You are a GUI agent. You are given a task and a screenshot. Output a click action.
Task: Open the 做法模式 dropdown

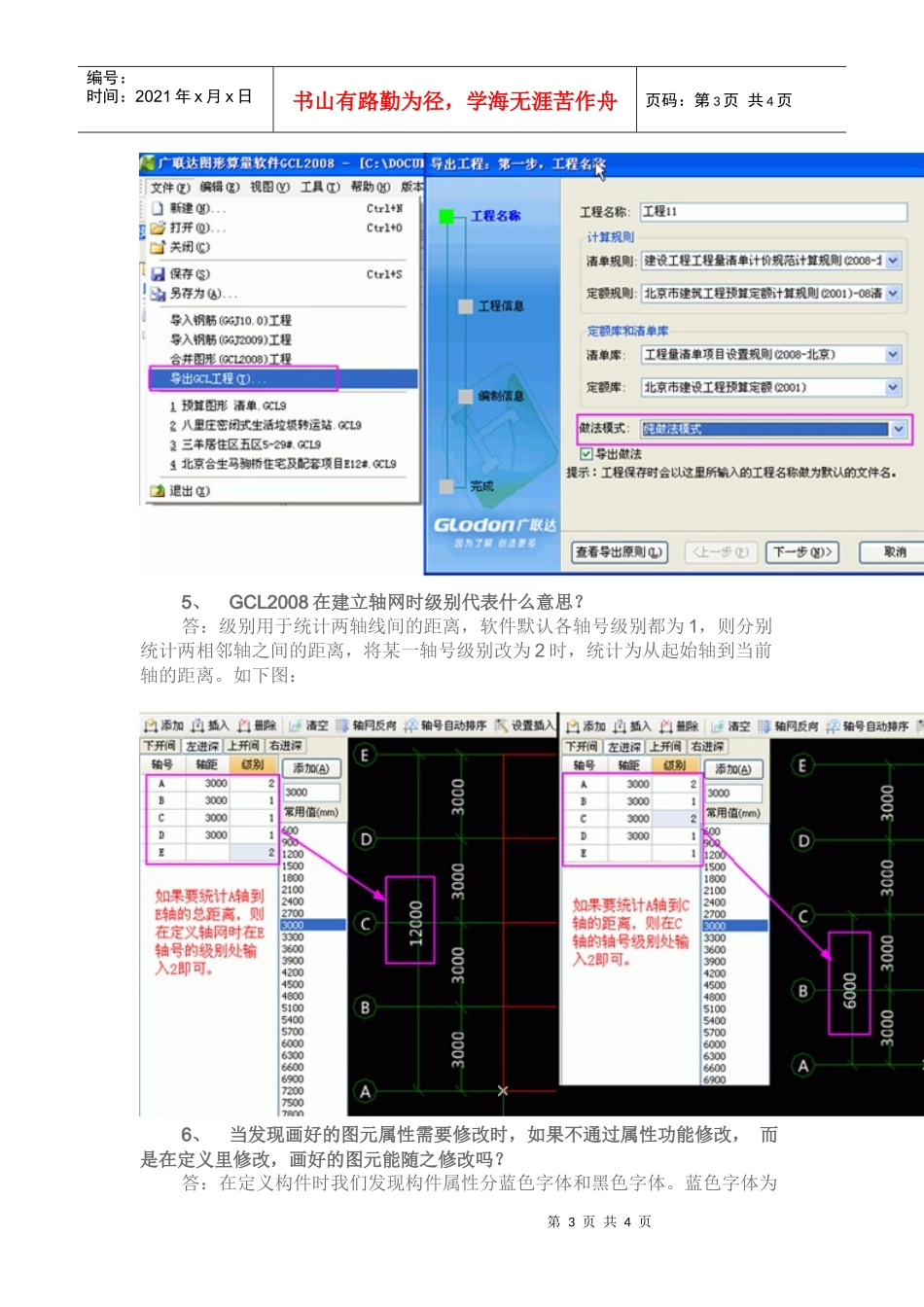pos(899,429)
